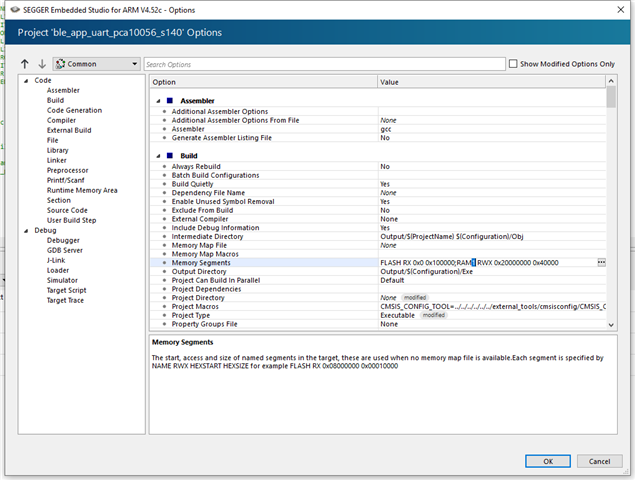635x480 pixels.
Task: Select Debugger under Debug
Action: (64, 240)
